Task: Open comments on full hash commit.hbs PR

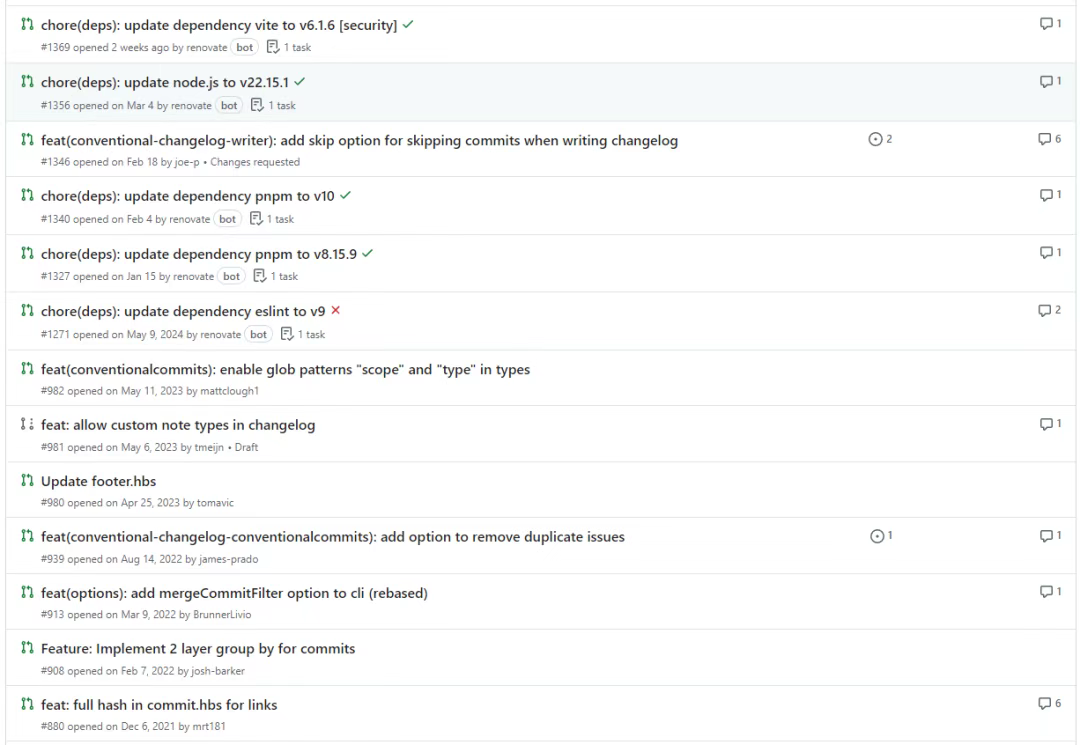Action: pos(1050,703)
